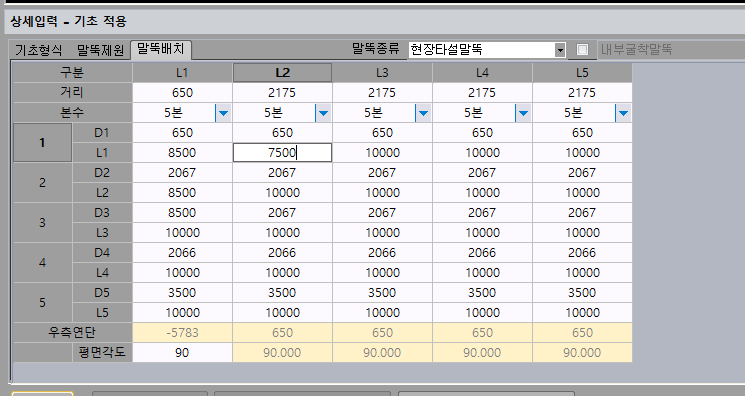Image resolution: width=745 pixels, height=396 pixels.
Task: Click the D3 cell 8500 in column L1
Action: pos(182,212)
